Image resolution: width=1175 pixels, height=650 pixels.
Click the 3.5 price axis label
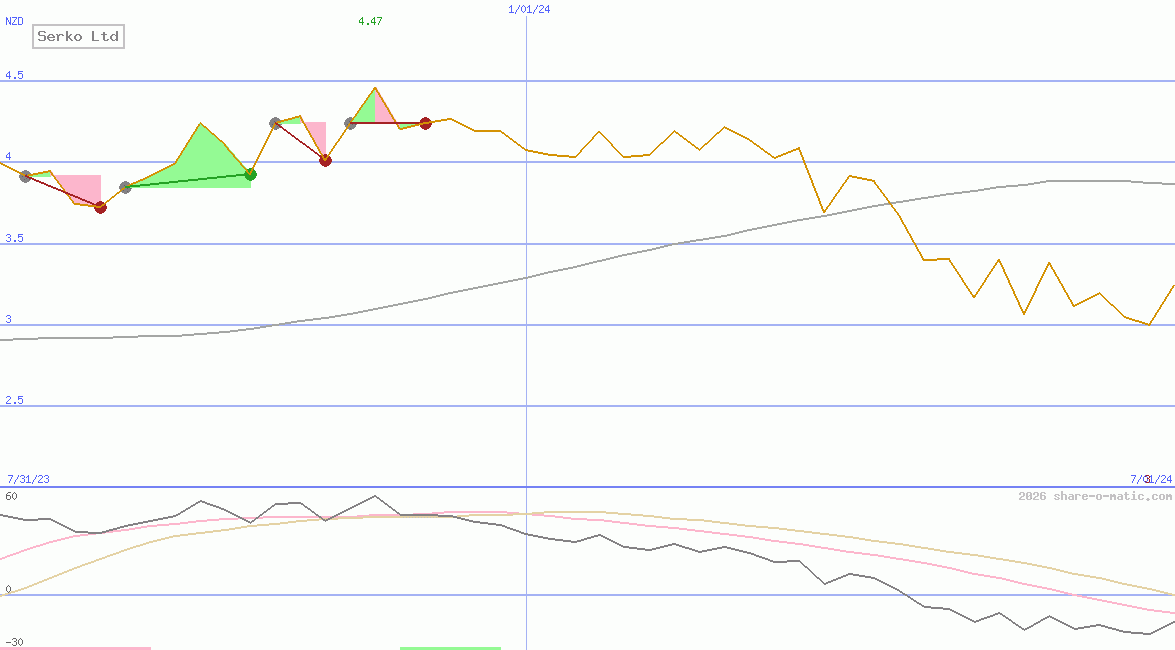(14, 238)
